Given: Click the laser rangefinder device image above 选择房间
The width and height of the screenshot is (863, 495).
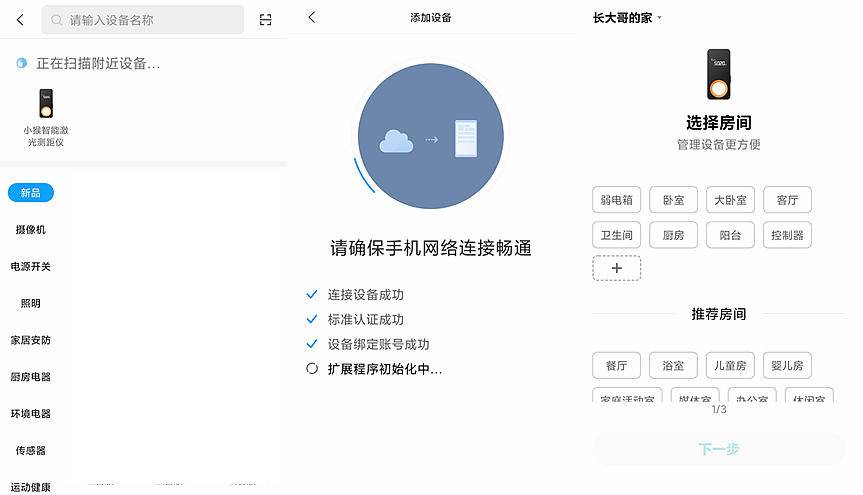Looking at the screenshot, I should [719, 74].
